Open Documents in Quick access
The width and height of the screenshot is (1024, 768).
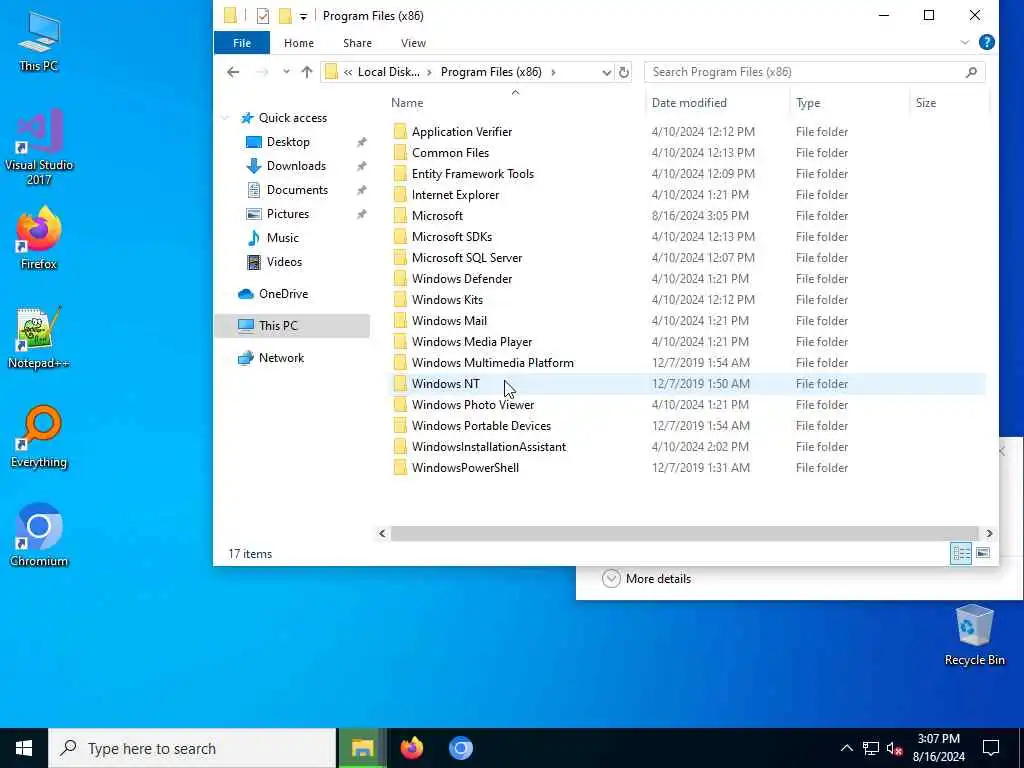click(x=297, y=190)
